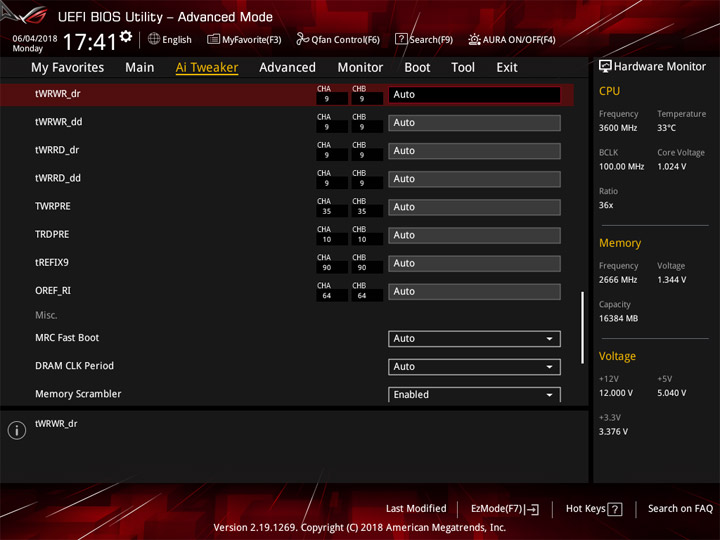Open the Memory Scrambler dropdown

click(x=474, y=394)
